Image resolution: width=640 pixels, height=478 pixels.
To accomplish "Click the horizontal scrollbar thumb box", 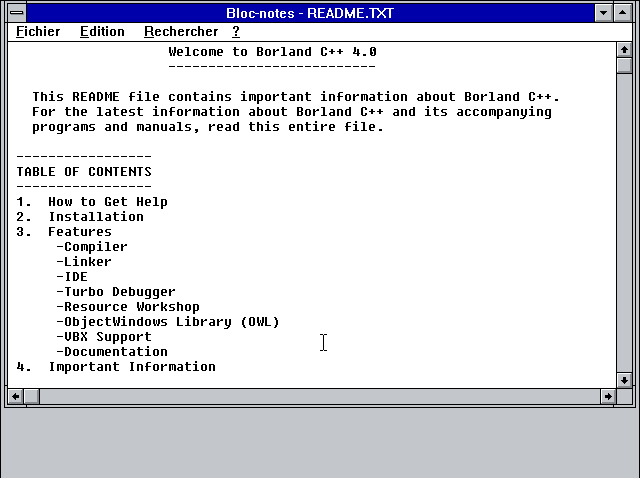I will (33, 397).
